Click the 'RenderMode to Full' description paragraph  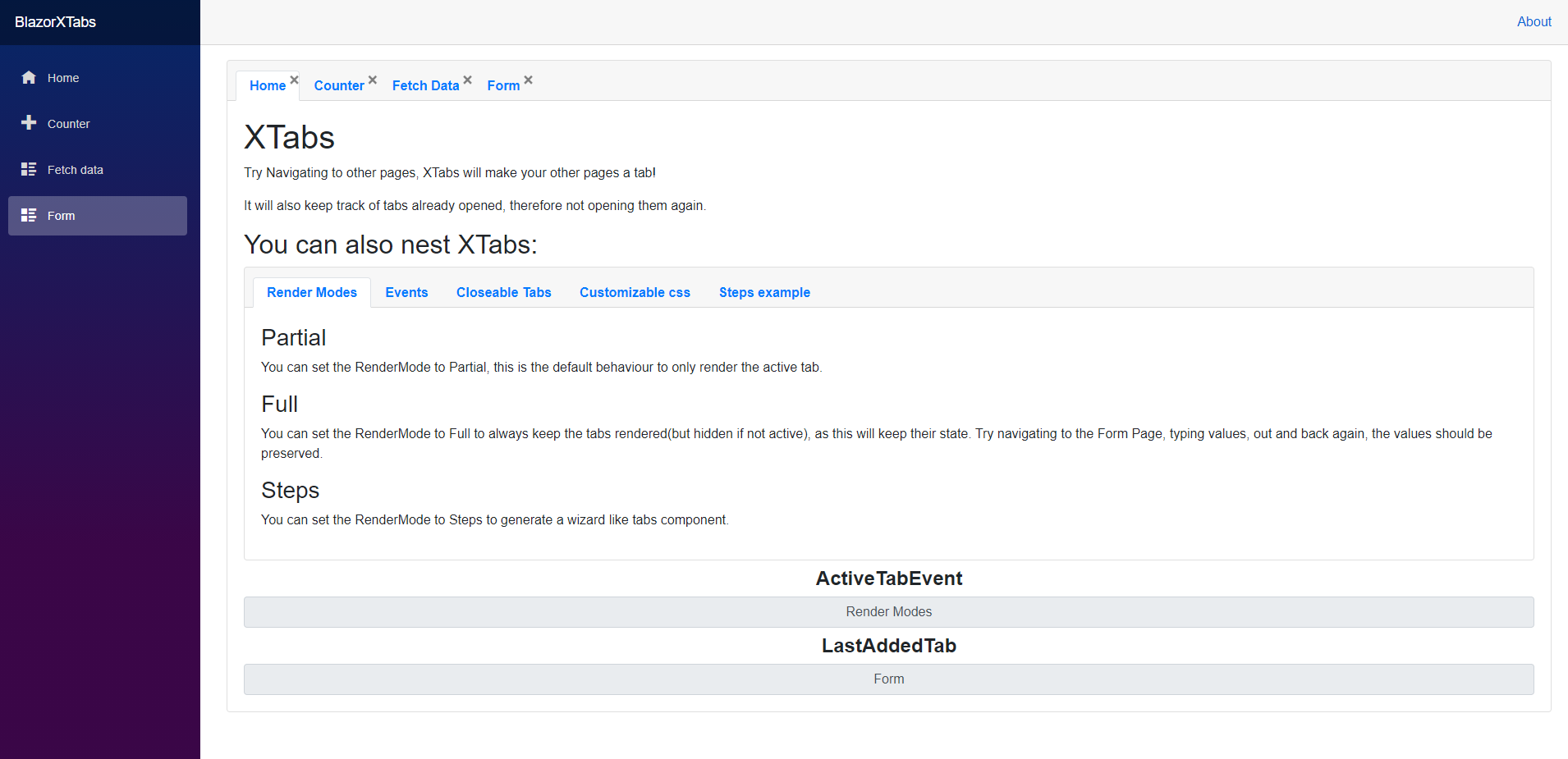coord(877,443)
